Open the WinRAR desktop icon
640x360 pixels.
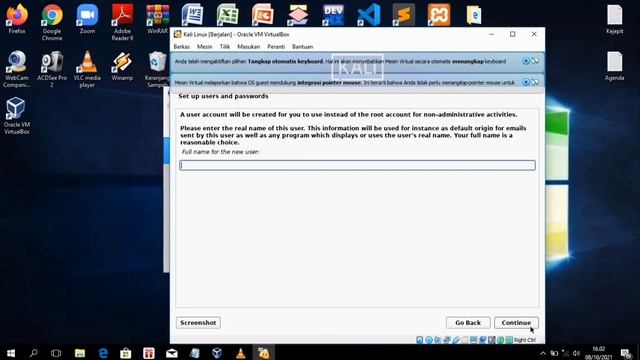158,19
